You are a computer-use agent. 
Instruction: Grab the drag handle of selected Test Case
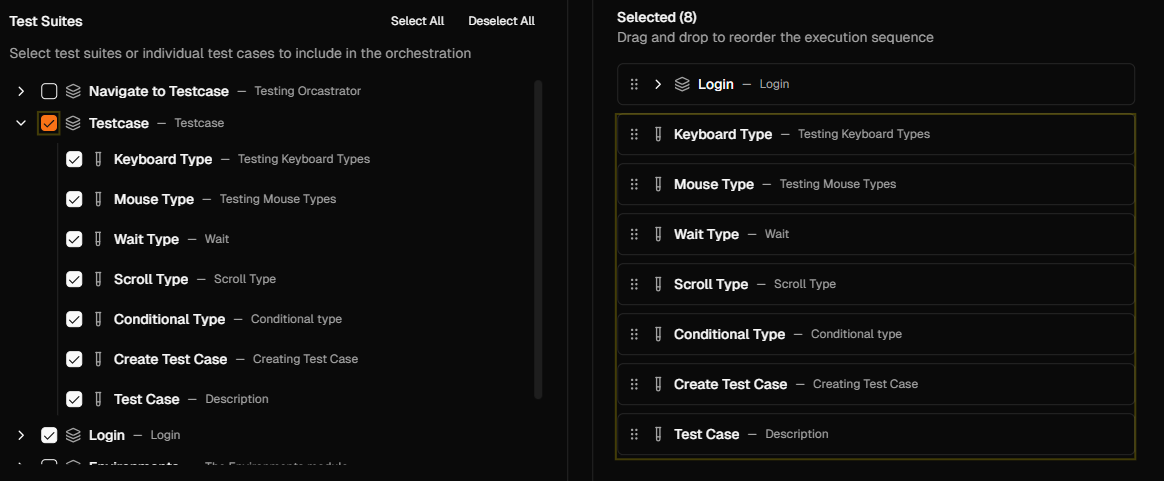[x=634, y=434]
